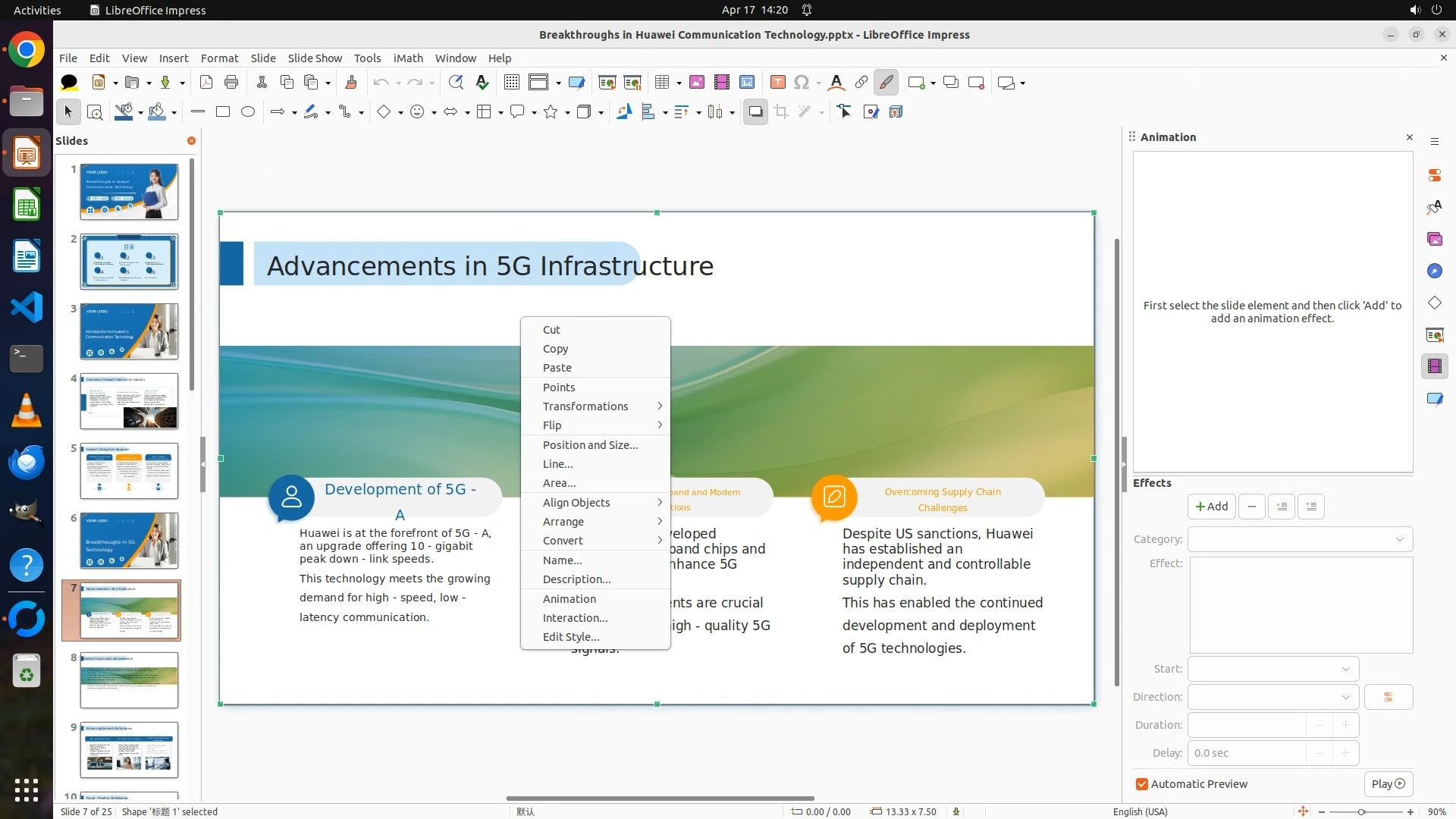
Task: Toggle the Display Grid toolbar button
Action: (x=512, y=83)
